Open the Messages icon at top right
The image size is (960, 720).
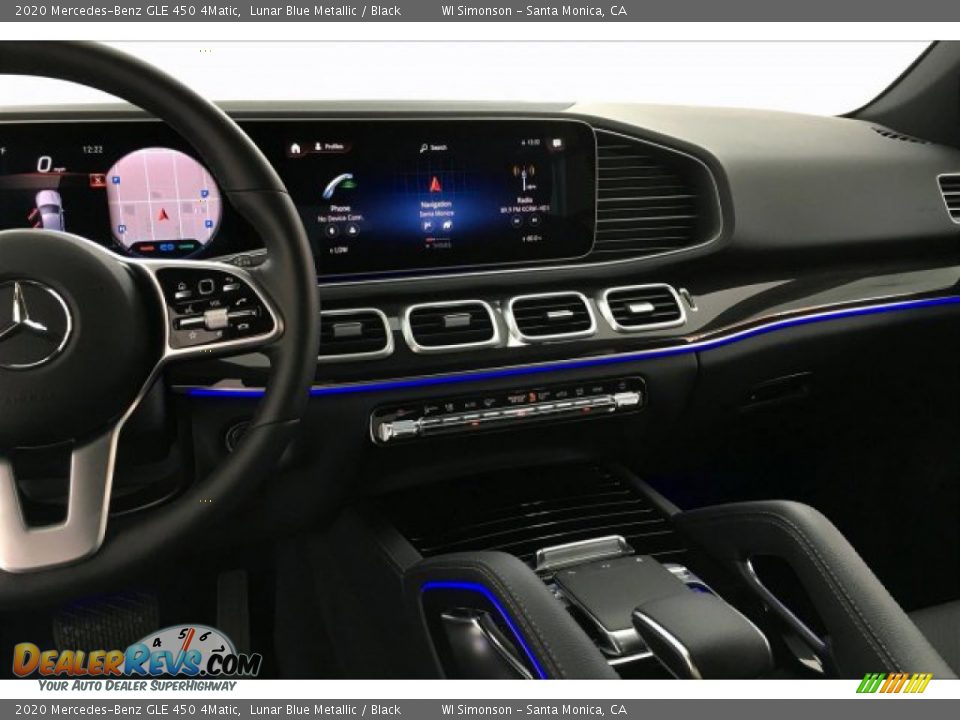tap(557, 144)
